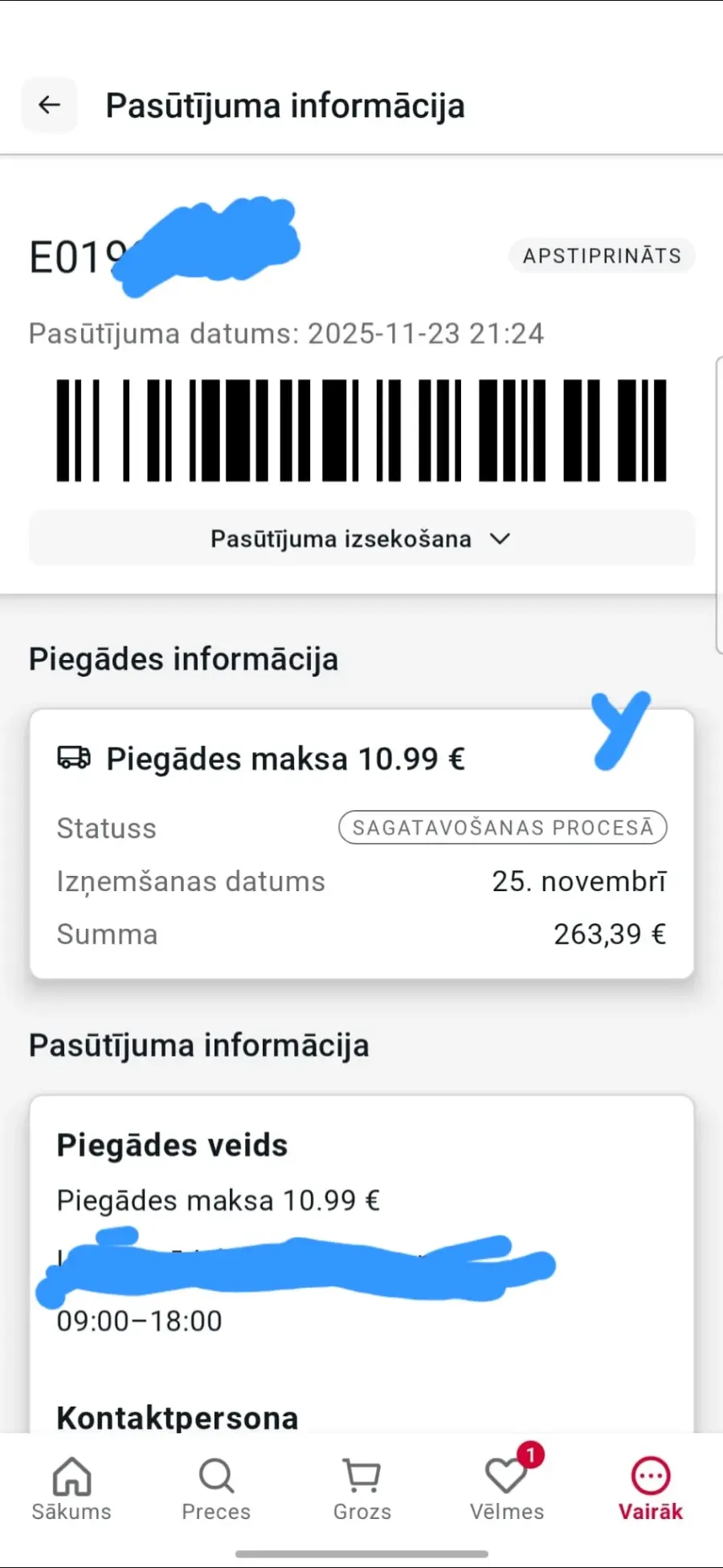Tap the Vēlmes heart icon
This screenshot has height=1568, width=723.
click(504, 1477)
